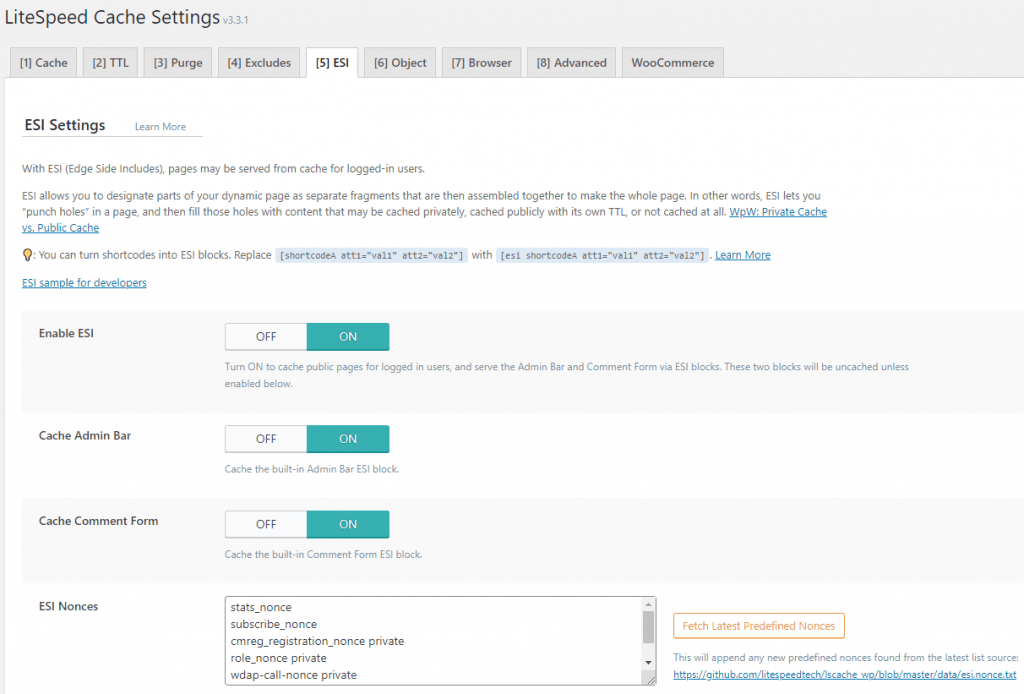
Task: Disable Cache Admin Bar with OFF
Action: [x=266, y=439]
